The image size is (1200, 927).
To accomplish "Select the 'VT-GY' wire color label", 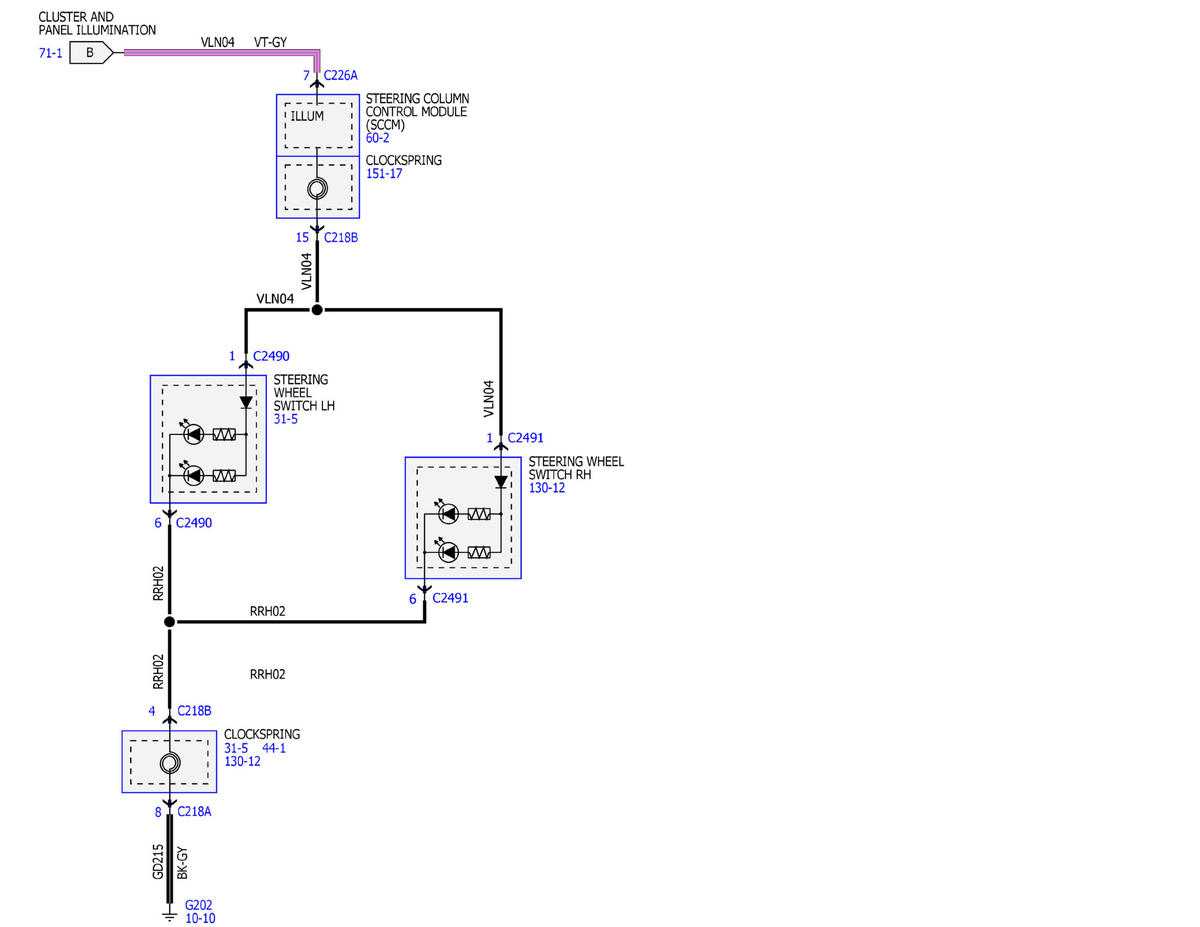I will click(271, 43).
